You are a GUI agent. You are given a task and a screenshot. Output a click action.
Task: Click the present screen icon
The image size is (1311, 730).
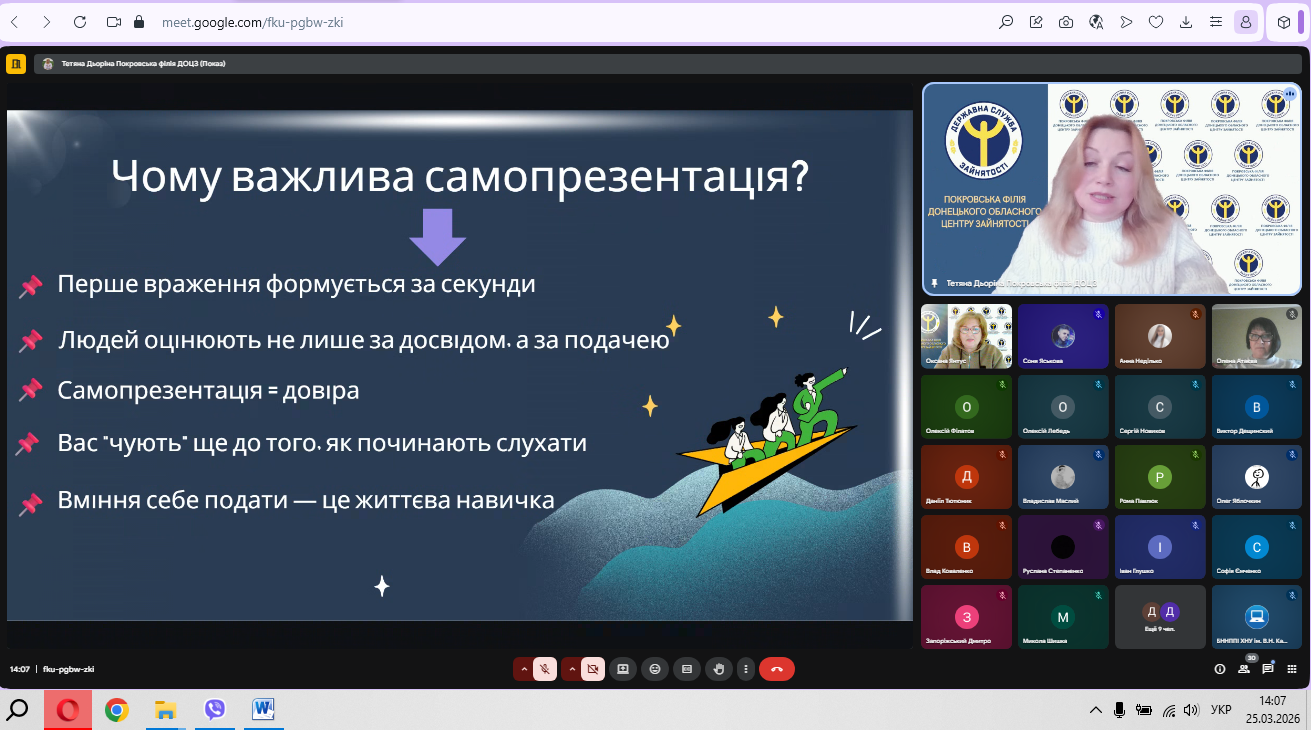[x=623, y=669]
